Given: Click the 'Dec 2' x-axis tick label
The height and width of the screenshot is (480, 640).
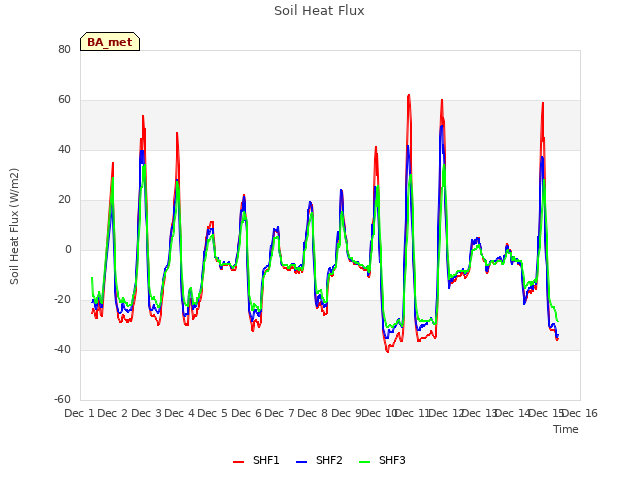Looking at the screenshot, I should pyautogui.click(x=113, y=413).
